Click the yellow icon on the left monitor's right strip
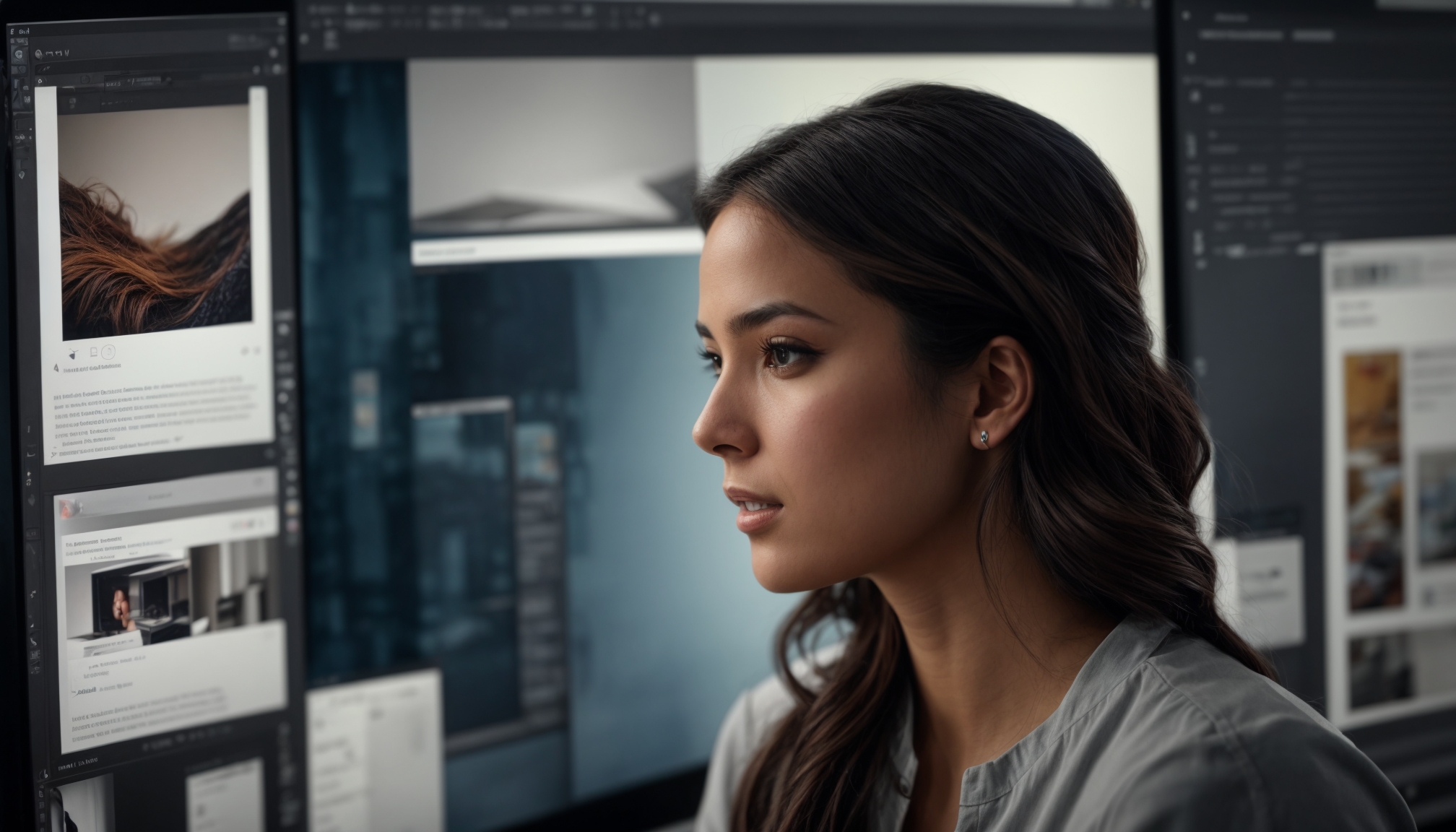The image size is (1456, 832). [292, 508]
